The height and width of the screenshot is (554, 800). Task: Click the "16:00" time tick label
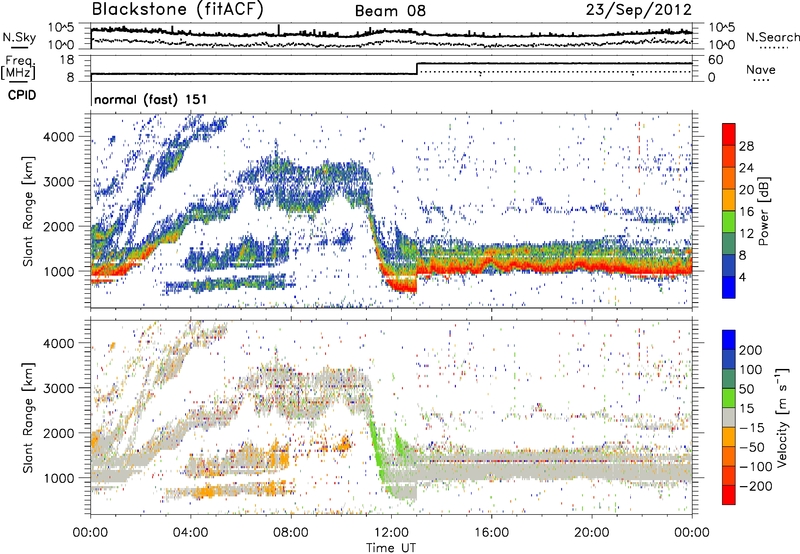pos(491,533)
